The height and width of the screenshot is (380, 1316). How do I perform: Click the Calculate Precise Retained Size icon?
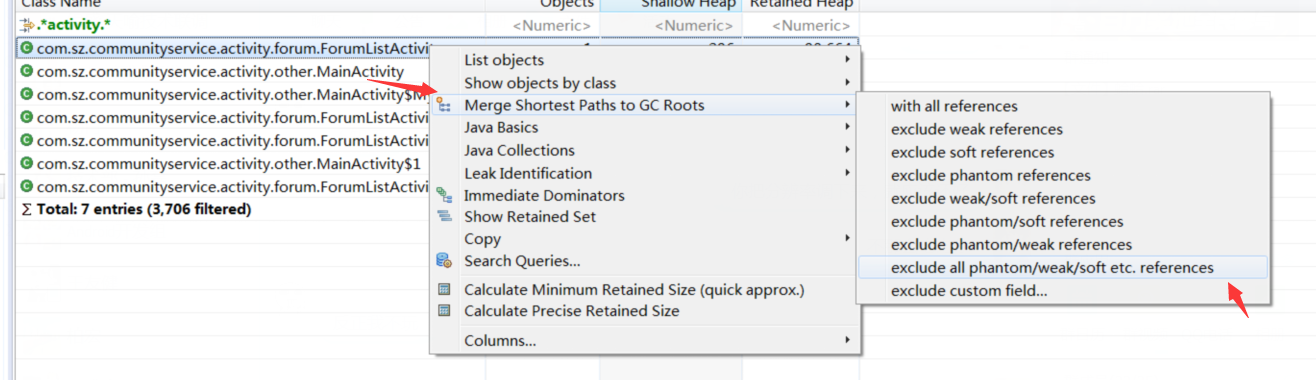click(x=444, y=311)
